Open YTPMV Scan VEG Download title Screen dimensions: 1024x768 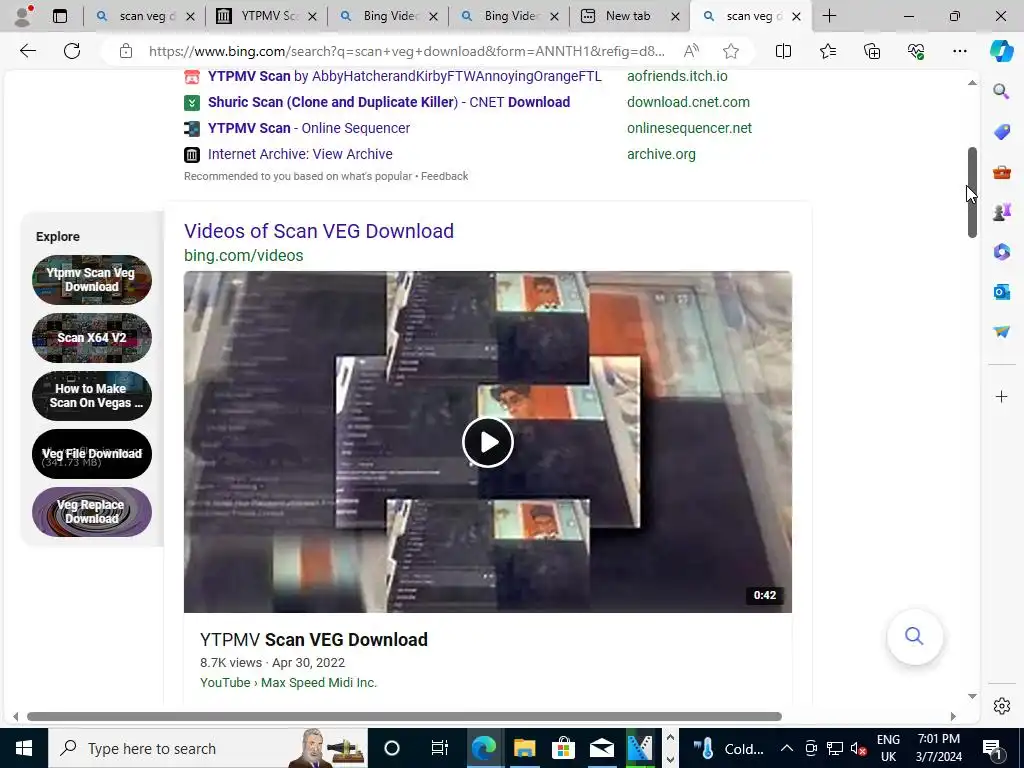[x=313, y=639]
